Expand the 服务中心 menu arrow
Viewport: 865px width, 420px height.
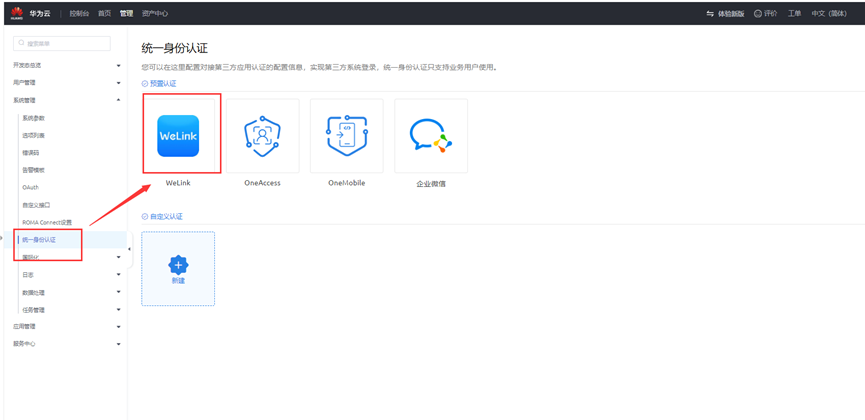pyautogui.click(x=119, y=344)
